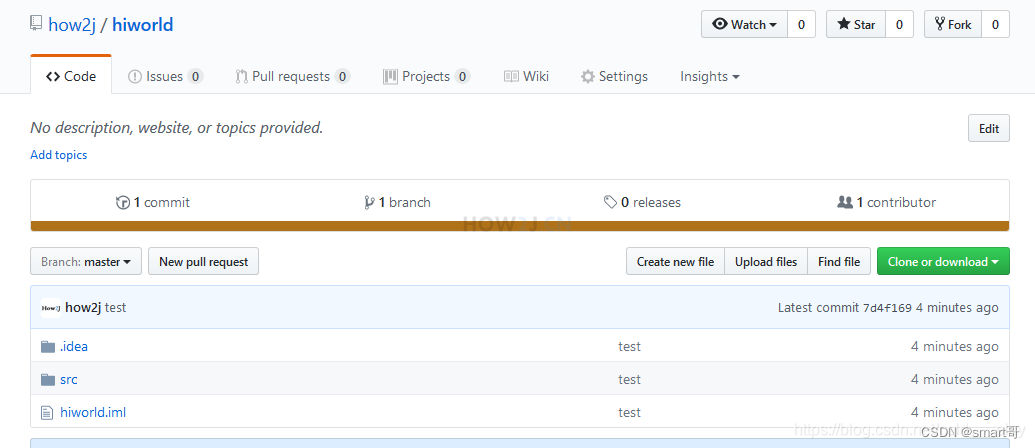Click the test commit message in .idea row
Image resolution: width=1035 pixels, height=448 pixels.
(630, 346)
